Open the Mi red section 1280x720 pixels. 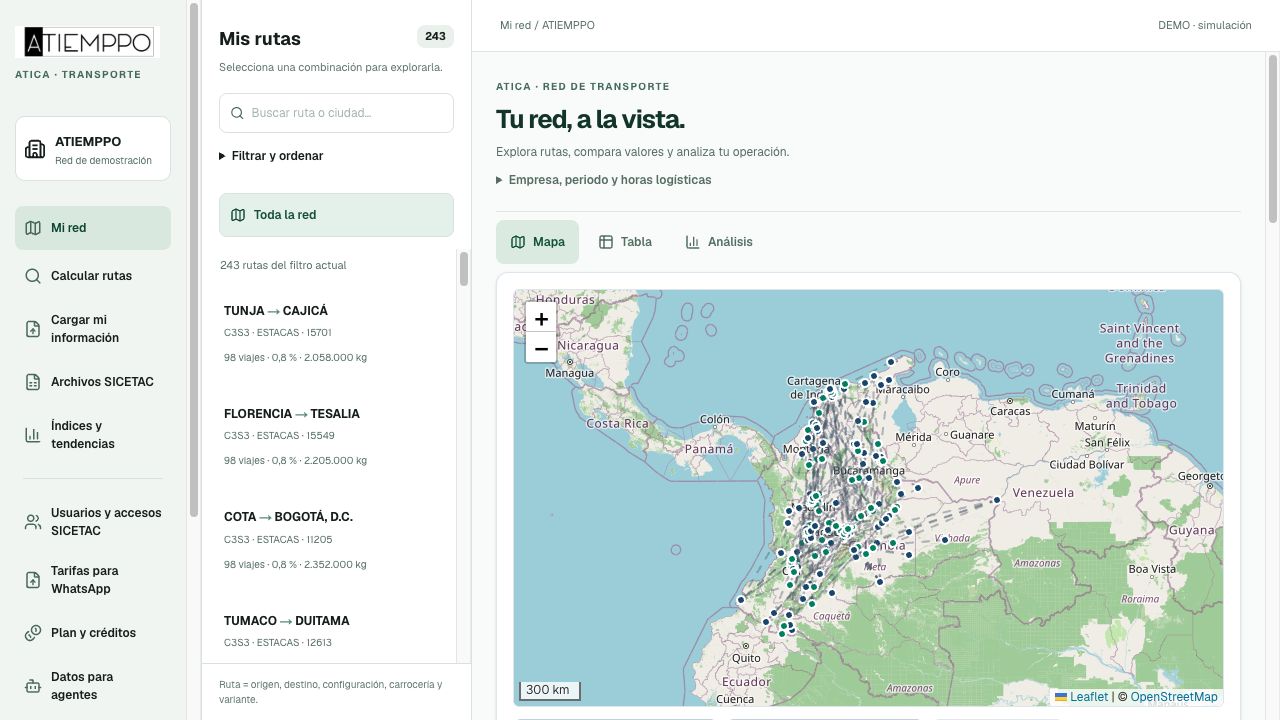click(93, 228)
